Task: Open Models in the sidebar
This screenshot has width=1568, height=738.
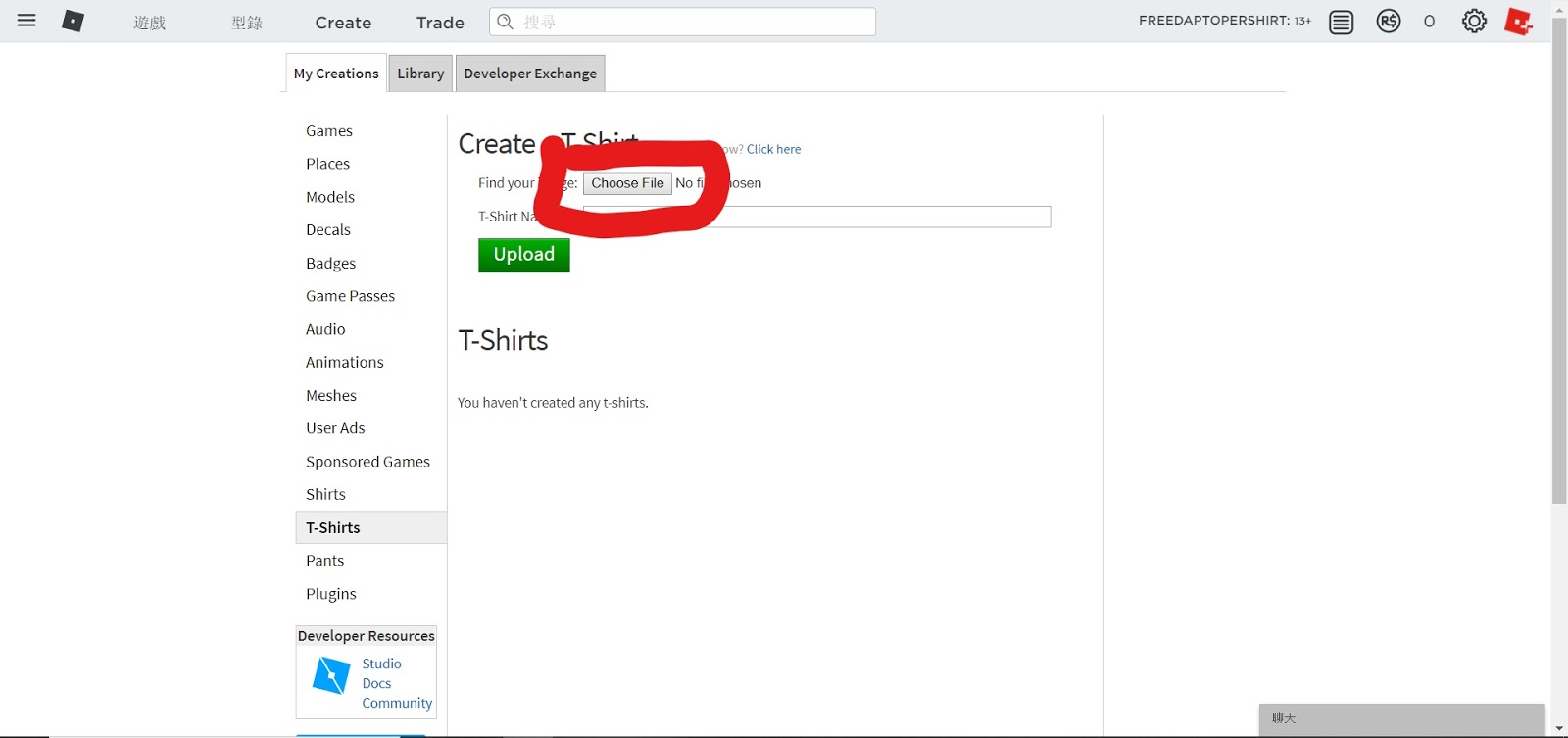Action: [x=330, y=197]
